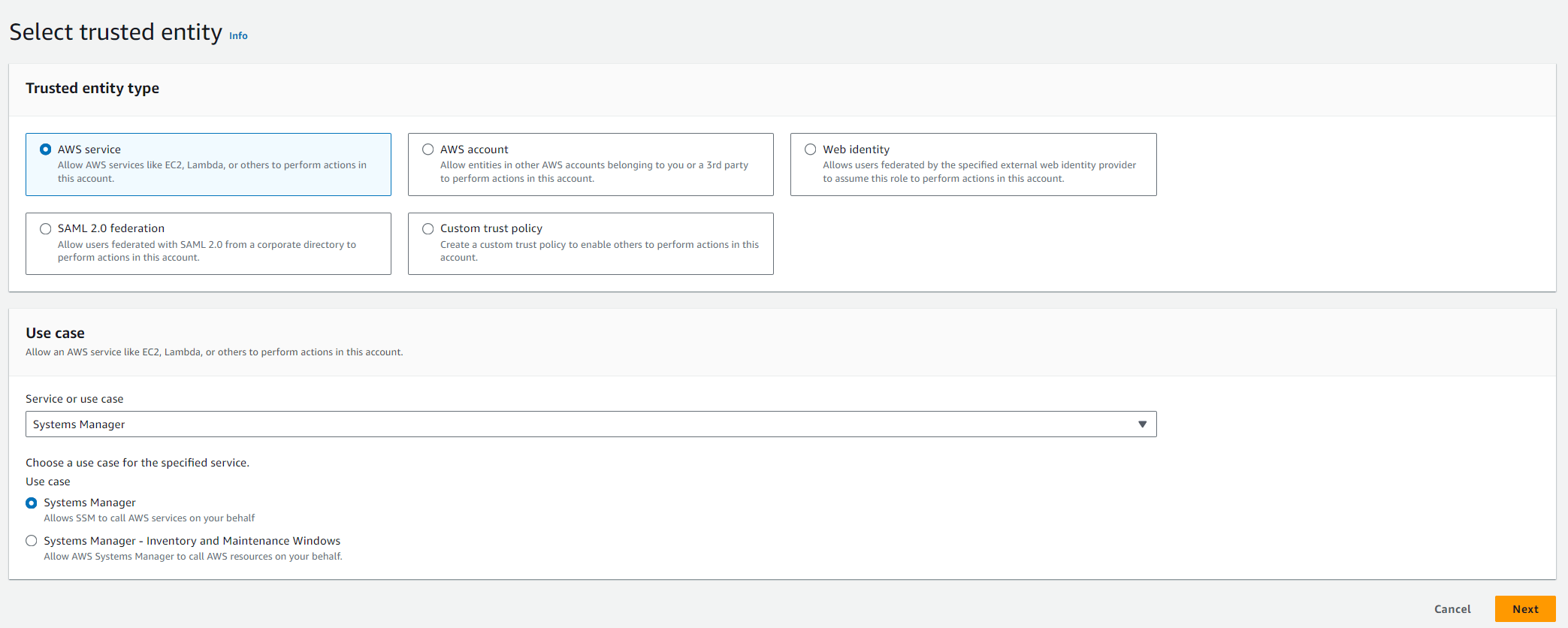1568x628 pixels.
Task: Cancel role creation
Action: [x=1452, y=609]
